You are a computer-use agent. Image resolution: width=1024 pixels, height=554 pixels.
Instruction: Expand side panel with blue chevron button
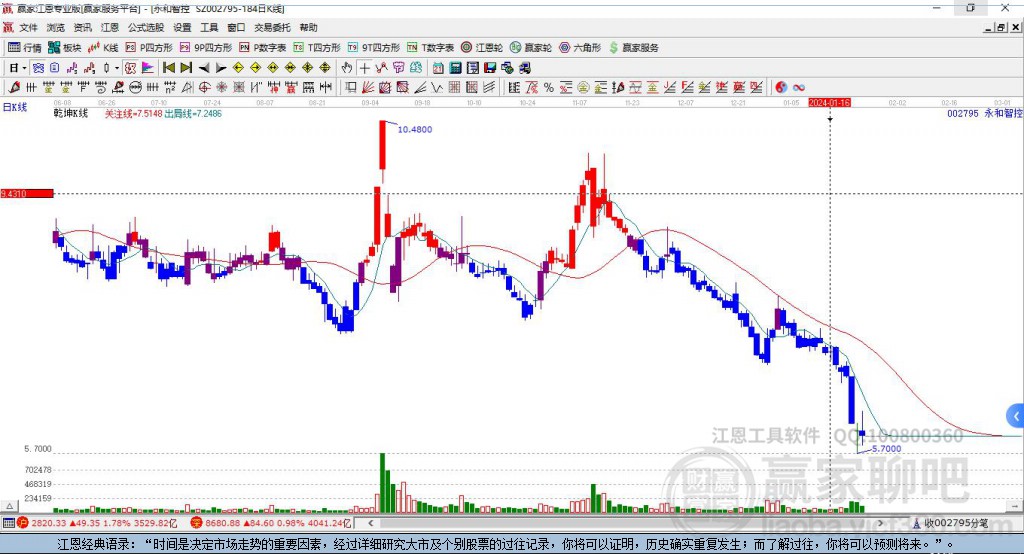[1015, 416]
